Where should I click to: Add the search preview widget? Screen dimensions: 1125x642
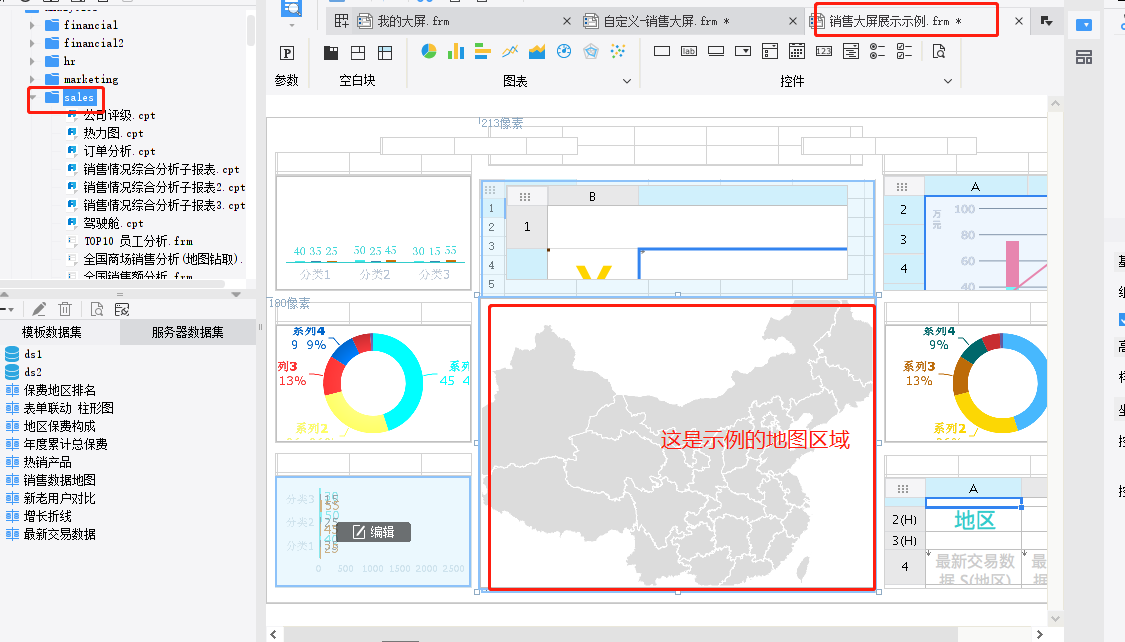point(938,51)
